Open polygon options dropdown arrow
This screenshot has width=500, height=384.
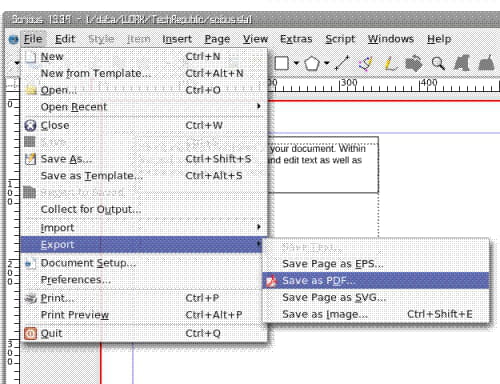click(327, 63)
